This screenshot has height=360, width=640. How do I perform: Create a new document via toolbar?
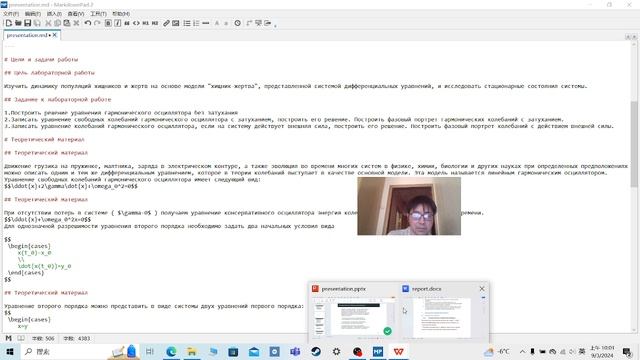(x=9, y=23)
